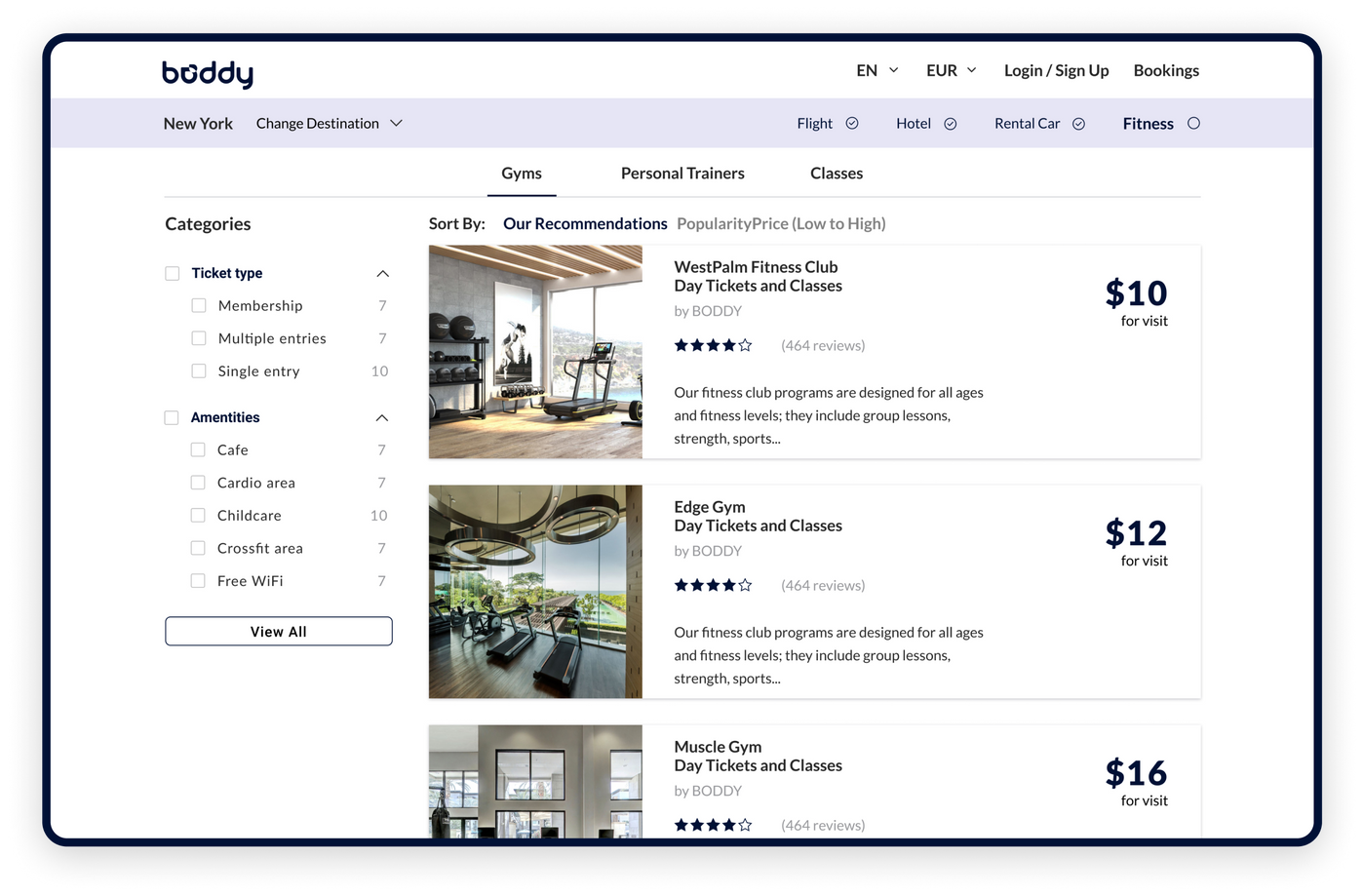Screen dimensions: 1363x896
Task: Click the $12 for visit price
Action: (1136, 543)
